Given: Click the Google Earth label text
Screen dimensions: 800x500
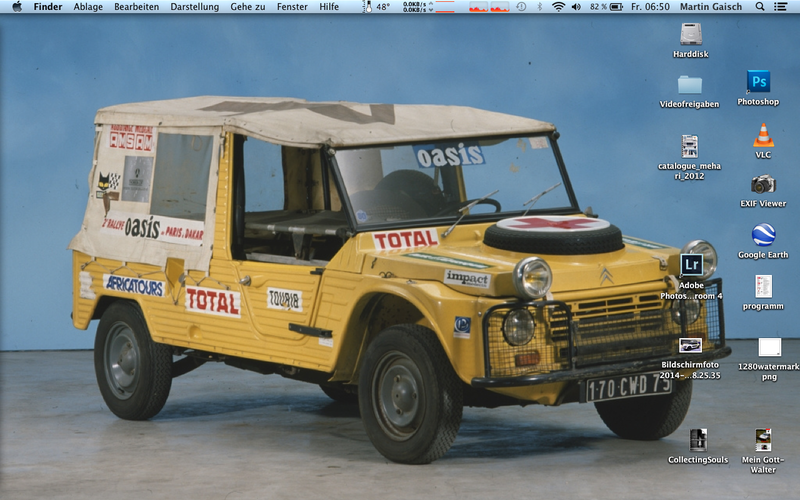Looking at the screenshot, I should tap(763, 255).
